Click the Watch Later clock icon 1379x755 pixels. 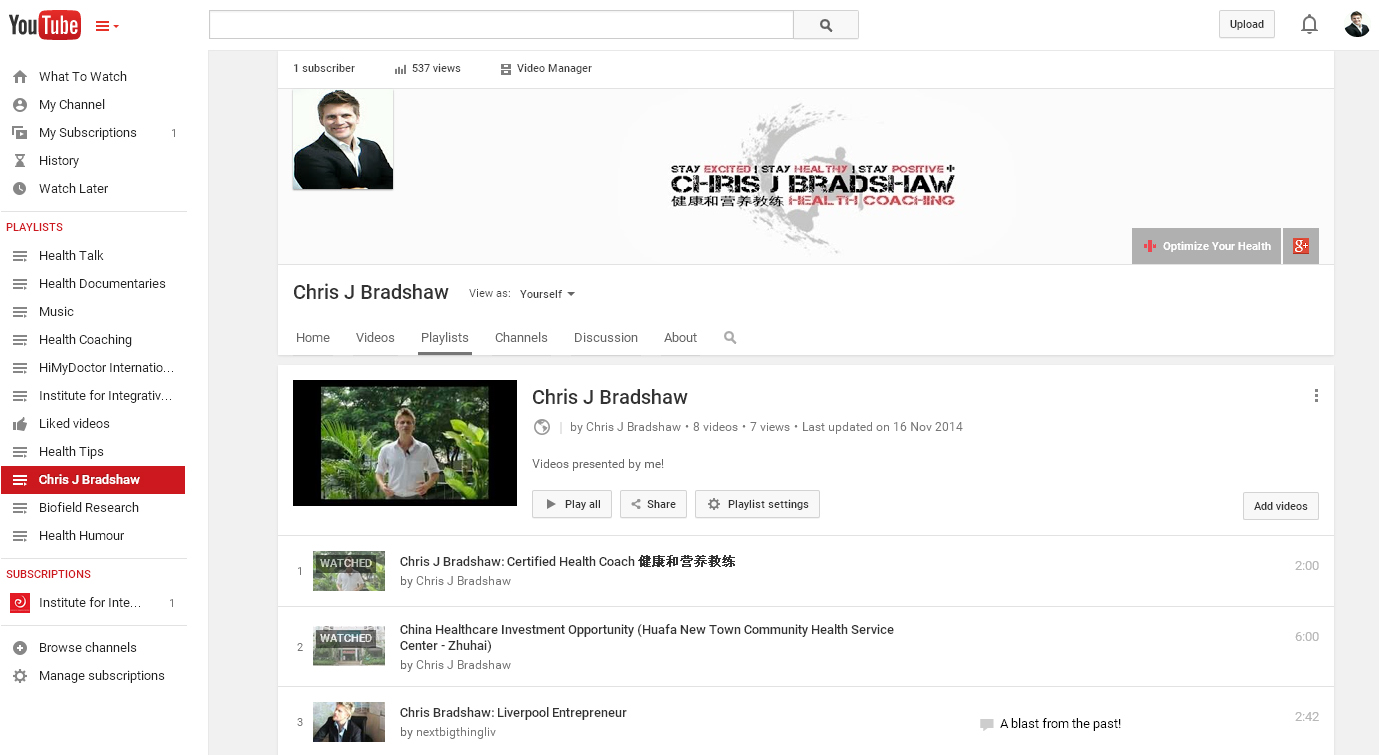coord(20,188)
